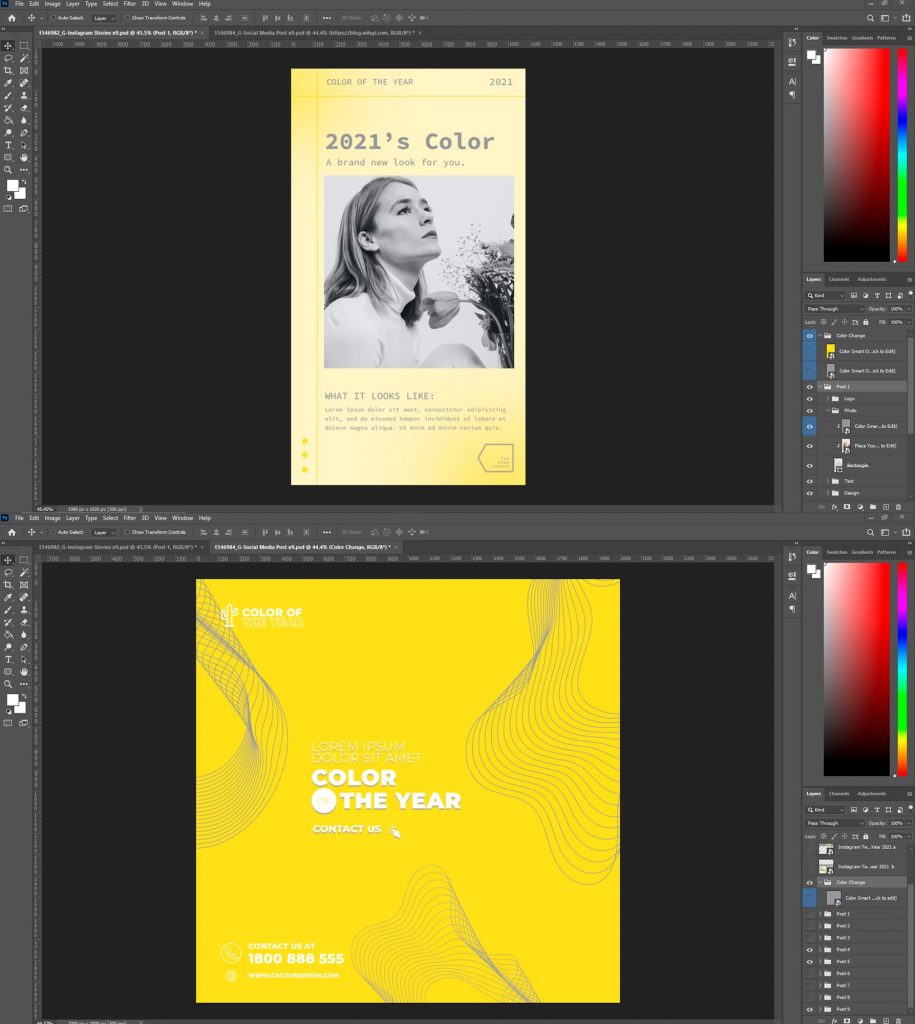This screenshot has width=915, height=1024.
Task: Open Swatches tab in top window color panel
Action: (x=837, y=38)
